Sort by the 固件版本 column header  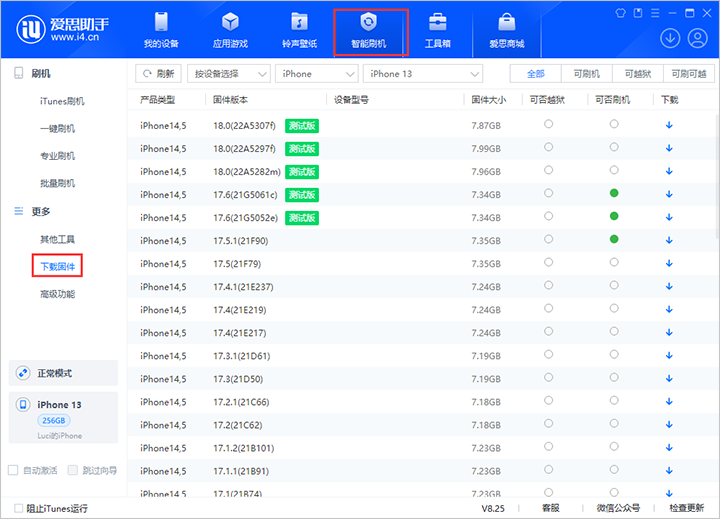pos(231,100)
